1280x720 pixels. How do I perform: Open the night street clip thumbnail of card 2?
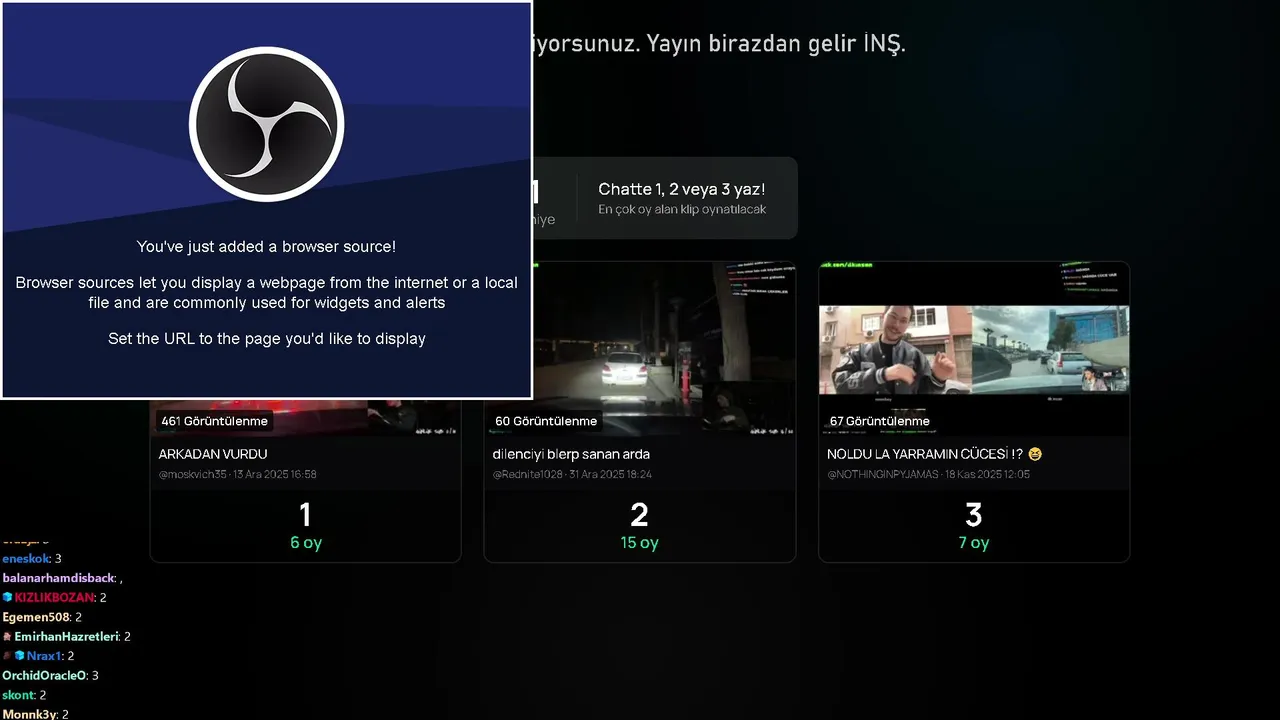[640, 349]
